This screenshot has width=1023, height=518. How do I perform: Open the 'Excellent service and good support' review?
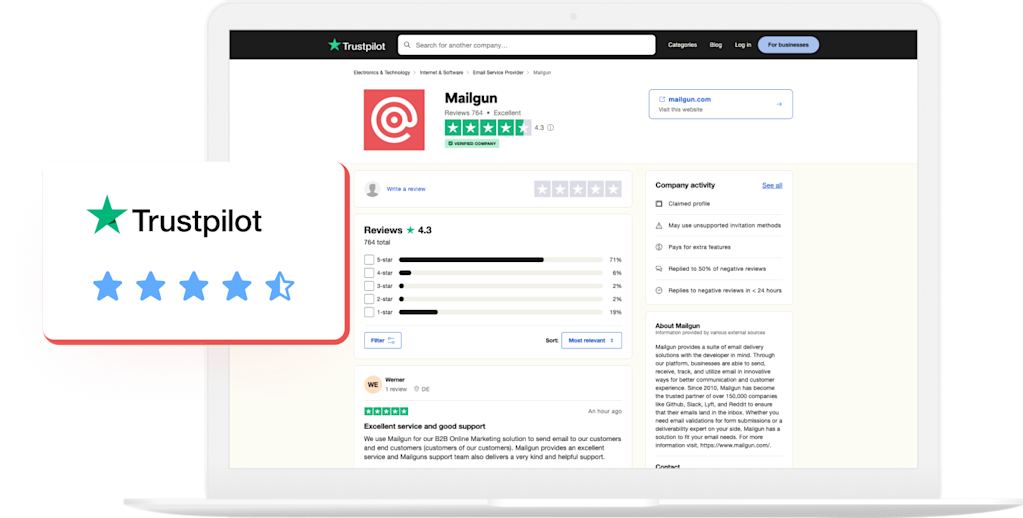pyautogui.click(x=425, y=426)
